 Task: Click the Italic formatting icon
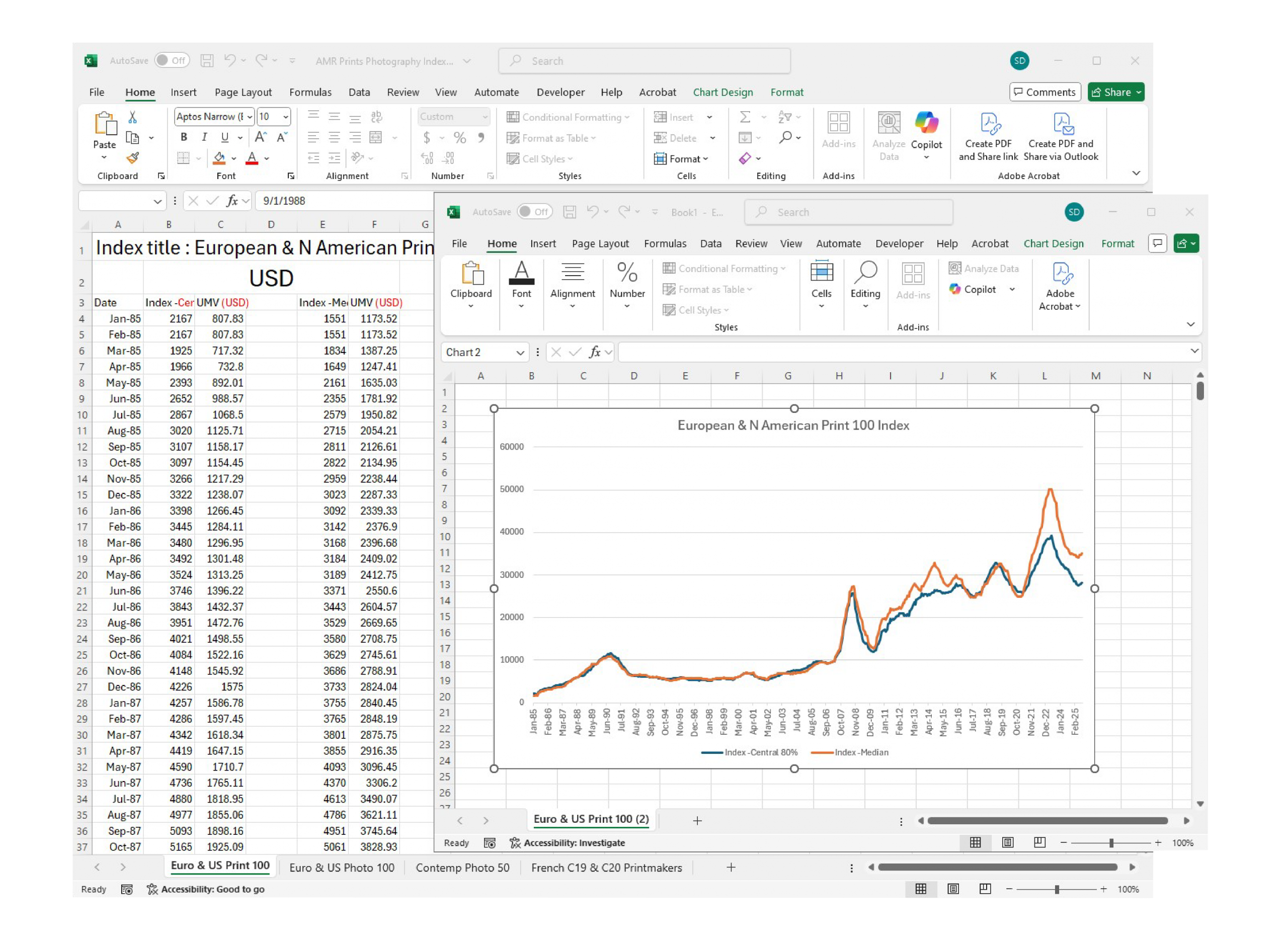(204, 138)
